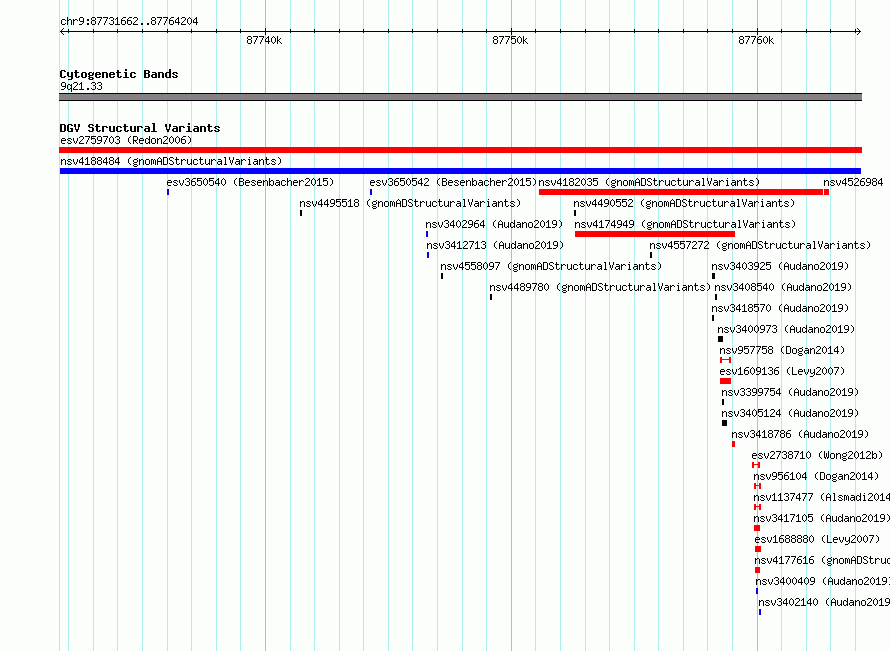Click nsv3400973 (Audano2019) label
Viewport: 890px width, 651px height.
click(786, 329)
